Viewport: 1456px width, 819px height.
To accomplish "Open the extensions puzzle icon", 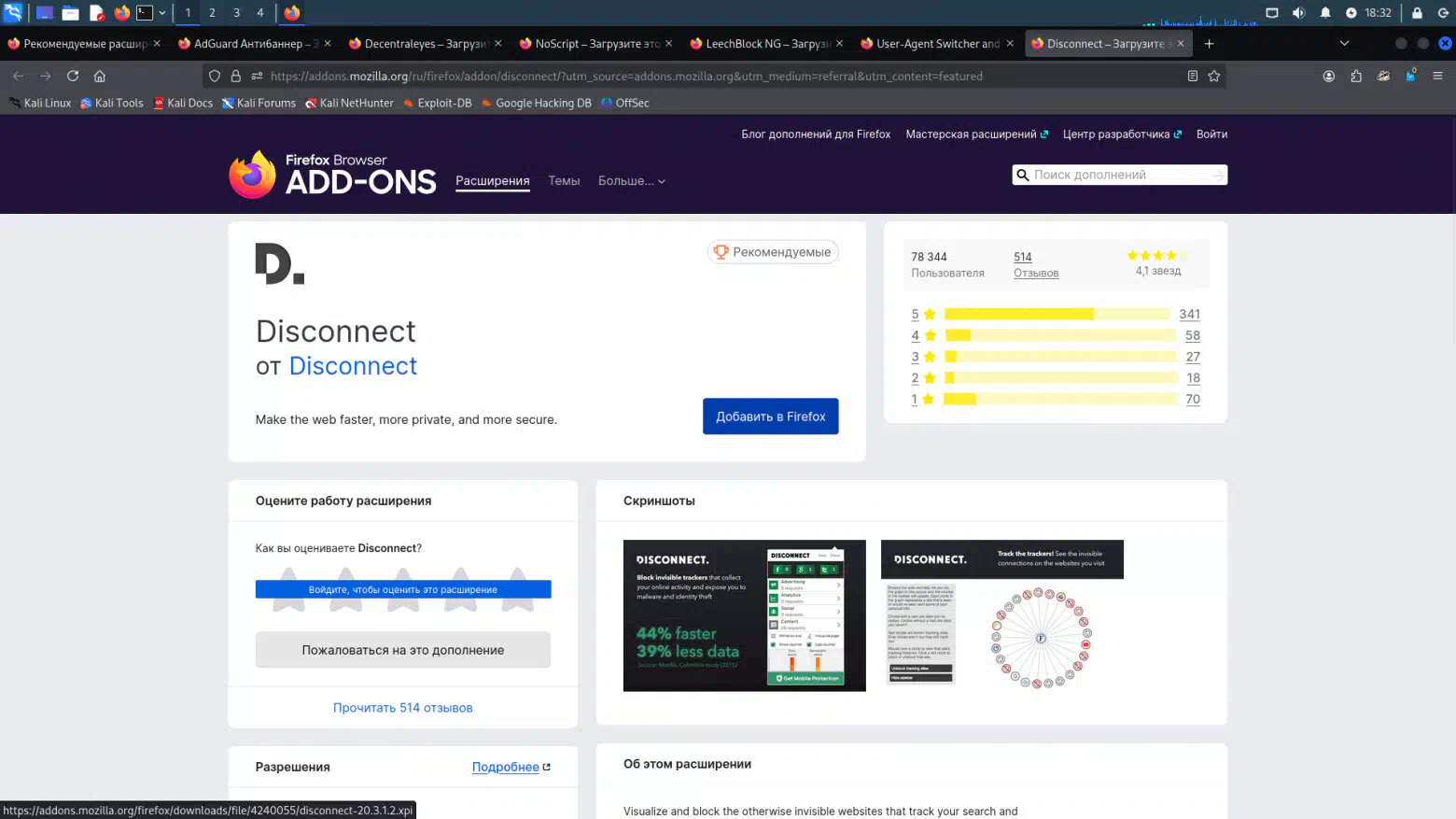I will click(1356, 77).
